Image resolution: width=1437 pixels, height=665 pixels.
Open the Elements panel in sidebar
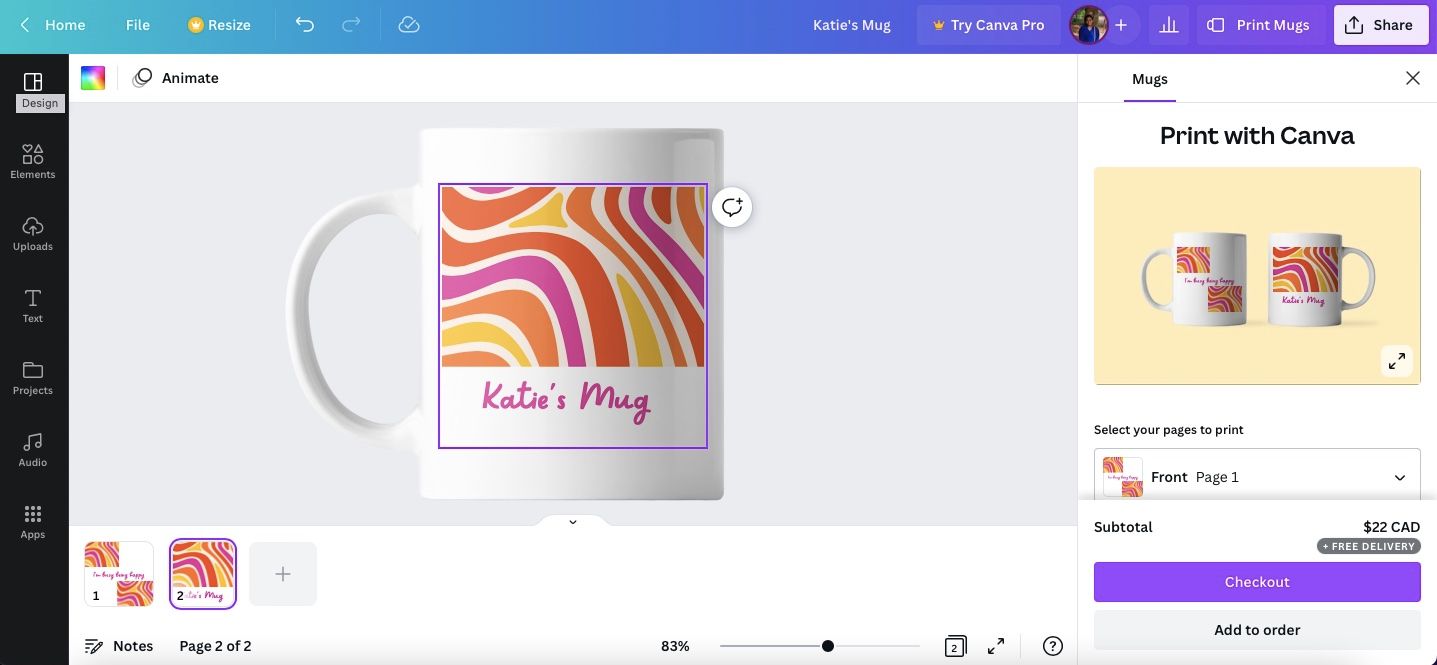33,161
